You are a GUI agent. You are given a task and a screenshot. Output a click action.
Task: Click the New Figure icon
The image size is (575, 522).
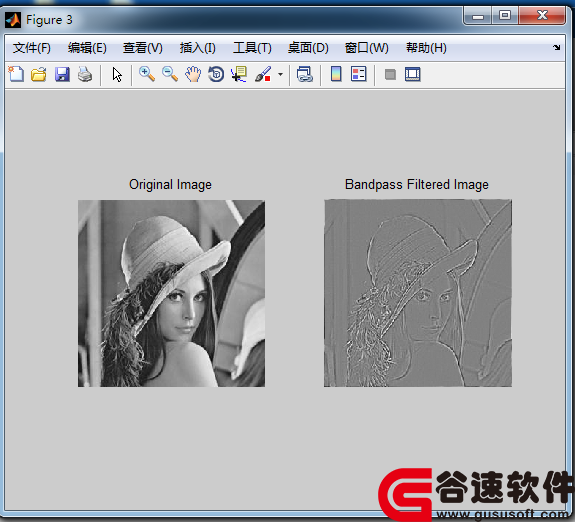click(x=16, y=74)
